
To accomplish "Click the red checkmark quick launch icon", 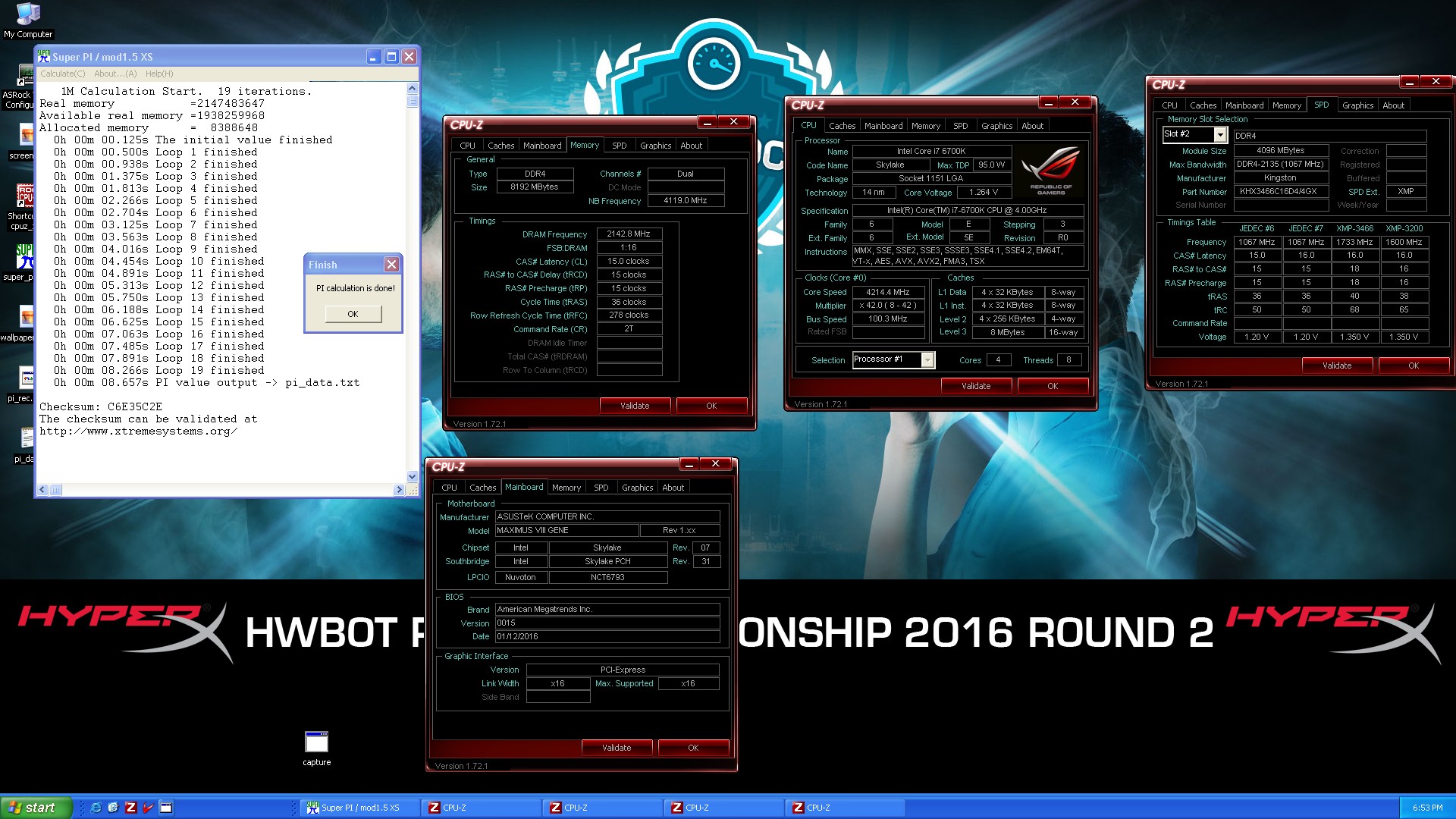I will [148, 808].
